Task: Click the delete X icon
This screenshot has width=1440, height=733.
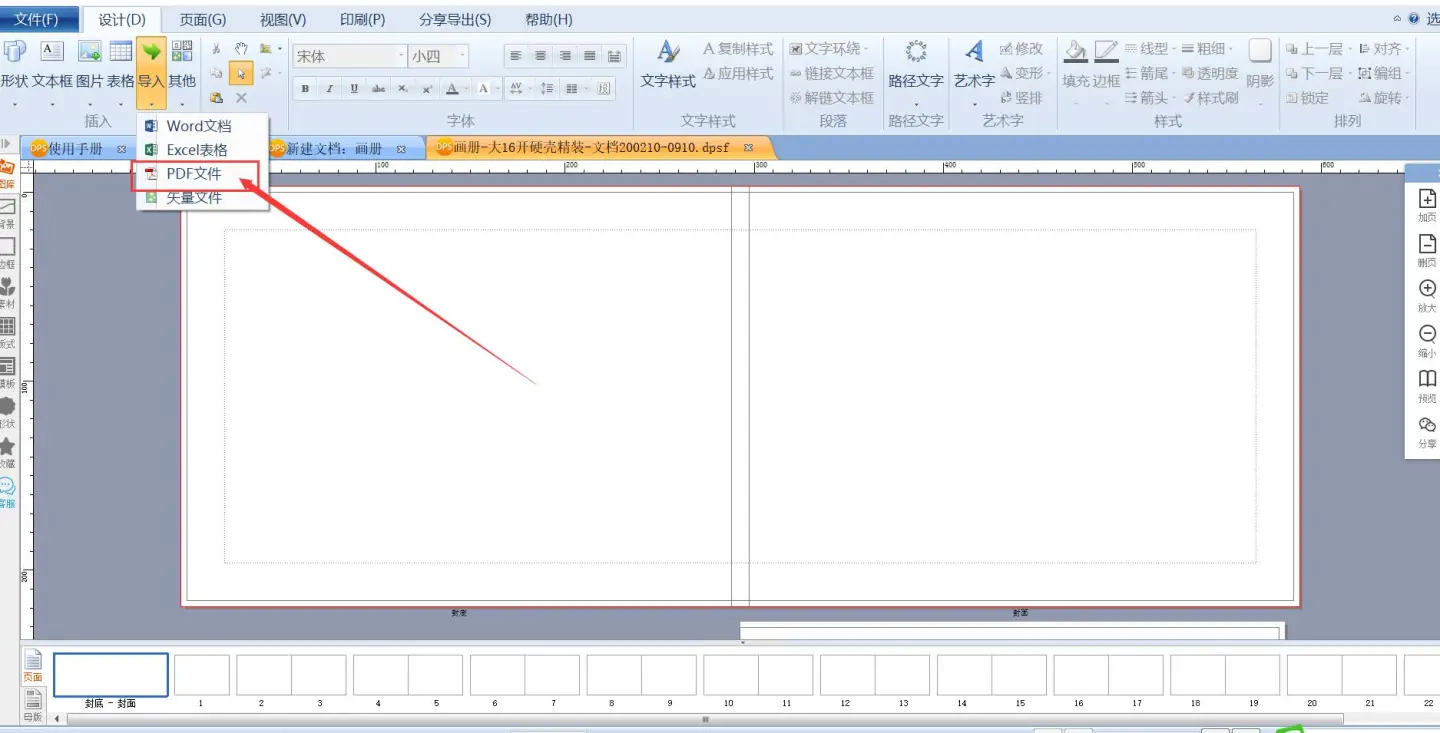Action: coord(241,98)
